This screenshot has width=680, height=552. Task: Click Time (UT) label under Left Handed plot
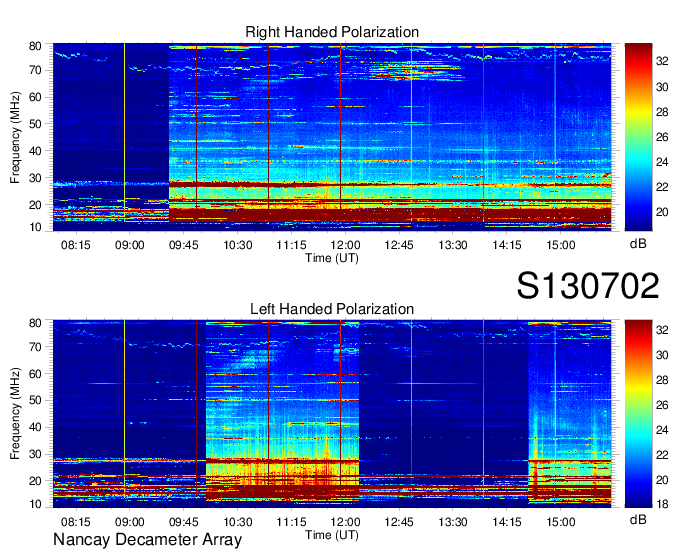tap(332, 535)
